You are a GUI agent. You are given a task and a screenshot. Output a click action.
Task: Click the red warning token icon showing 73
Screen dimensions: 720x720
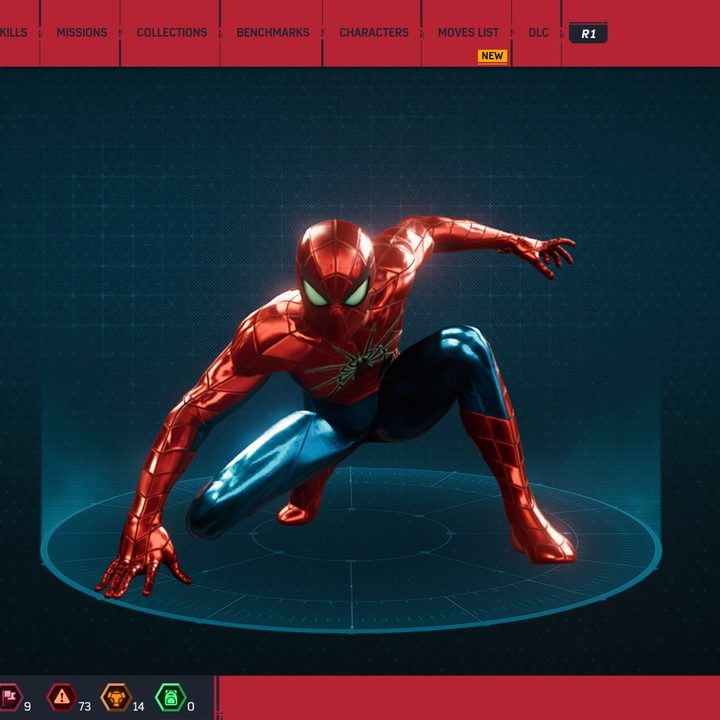coord(62,697)
